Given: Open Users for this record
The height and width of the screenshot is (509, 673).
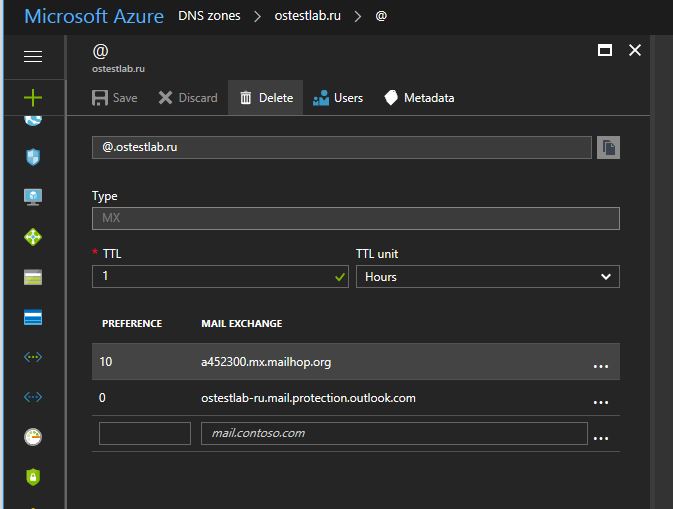Looking at the screenshot, I should 338,98.
